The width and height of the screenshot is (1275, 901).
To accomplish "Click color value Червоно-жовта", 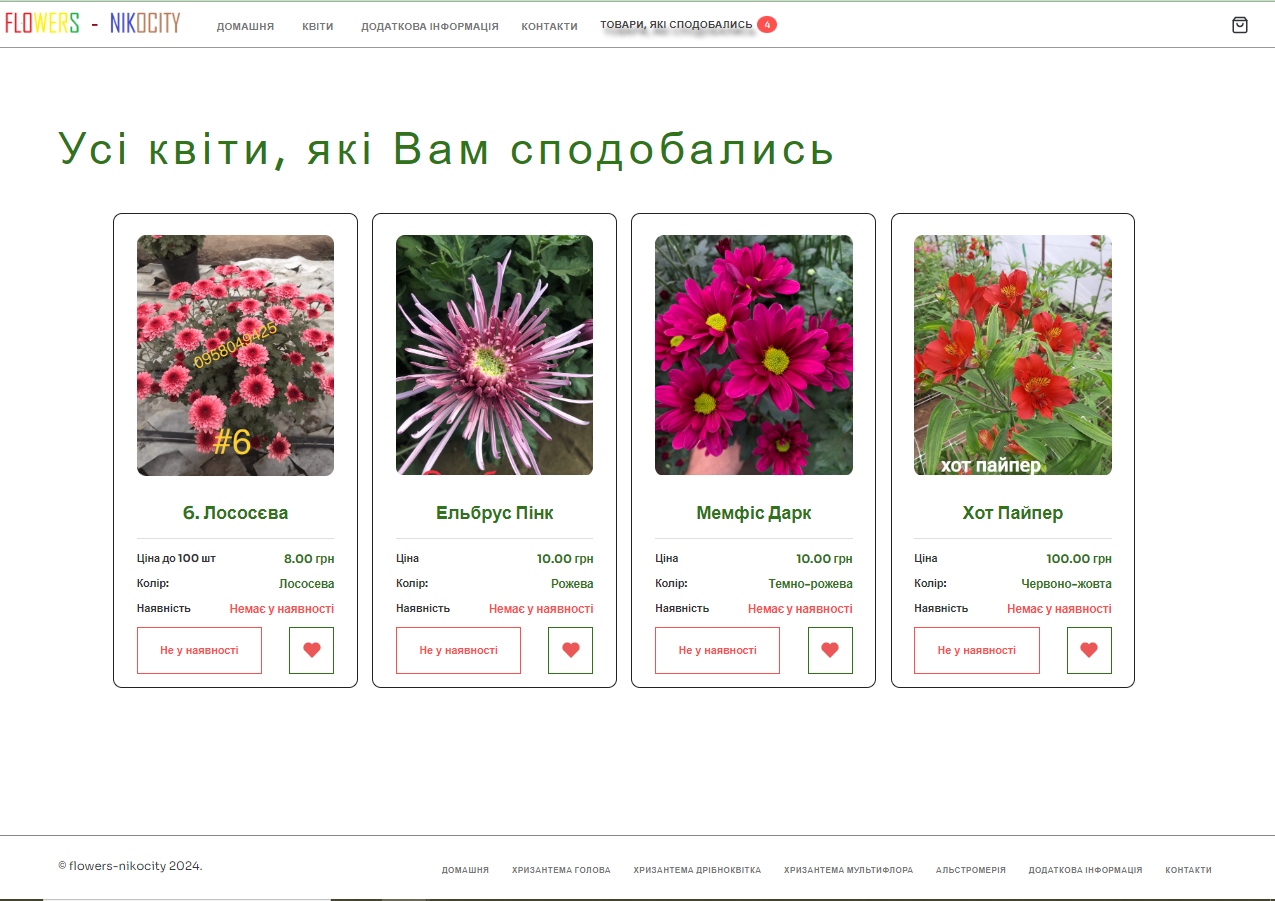I will click(1066, 584).
